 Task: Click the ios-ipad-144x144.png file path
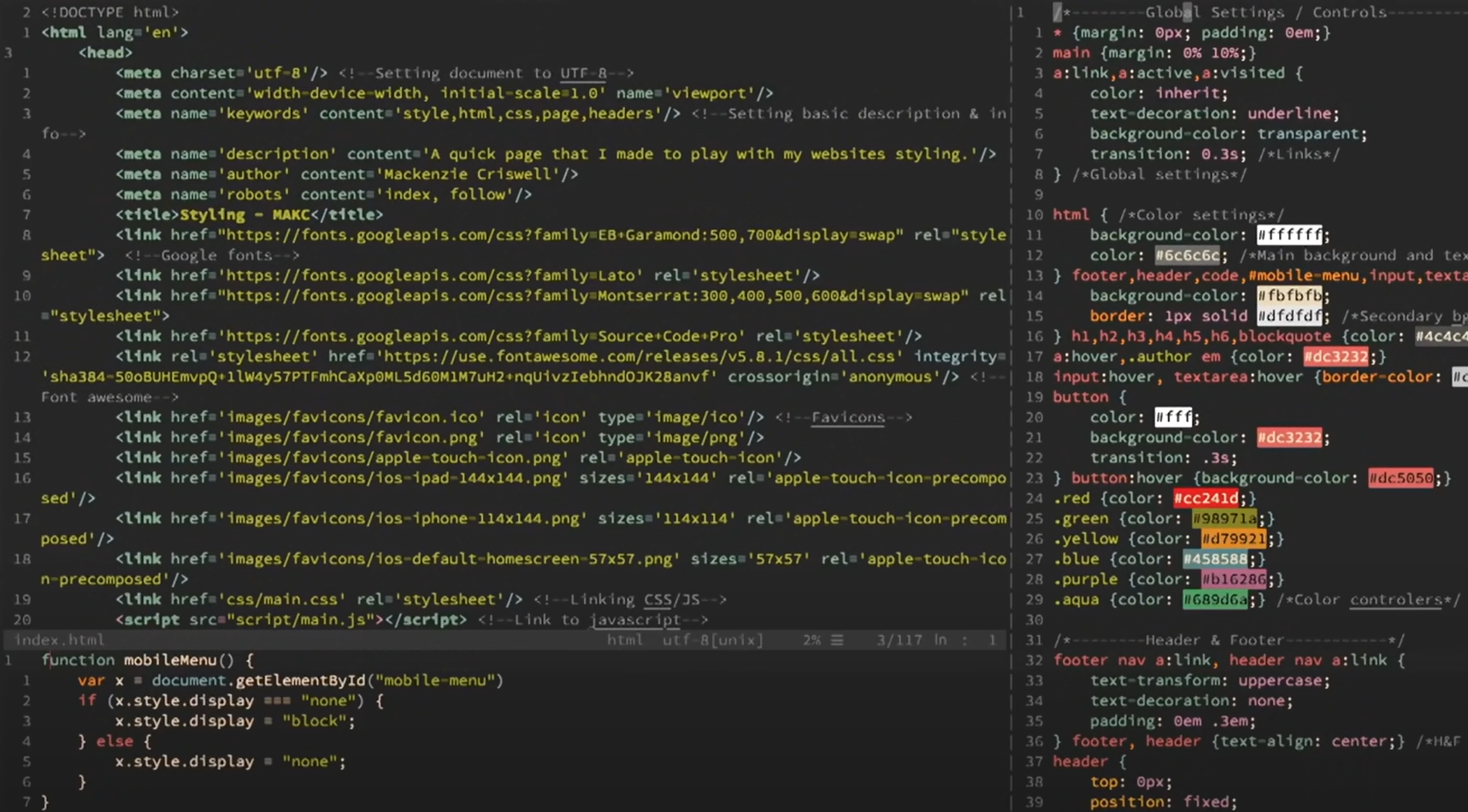(x=392, y=478)
